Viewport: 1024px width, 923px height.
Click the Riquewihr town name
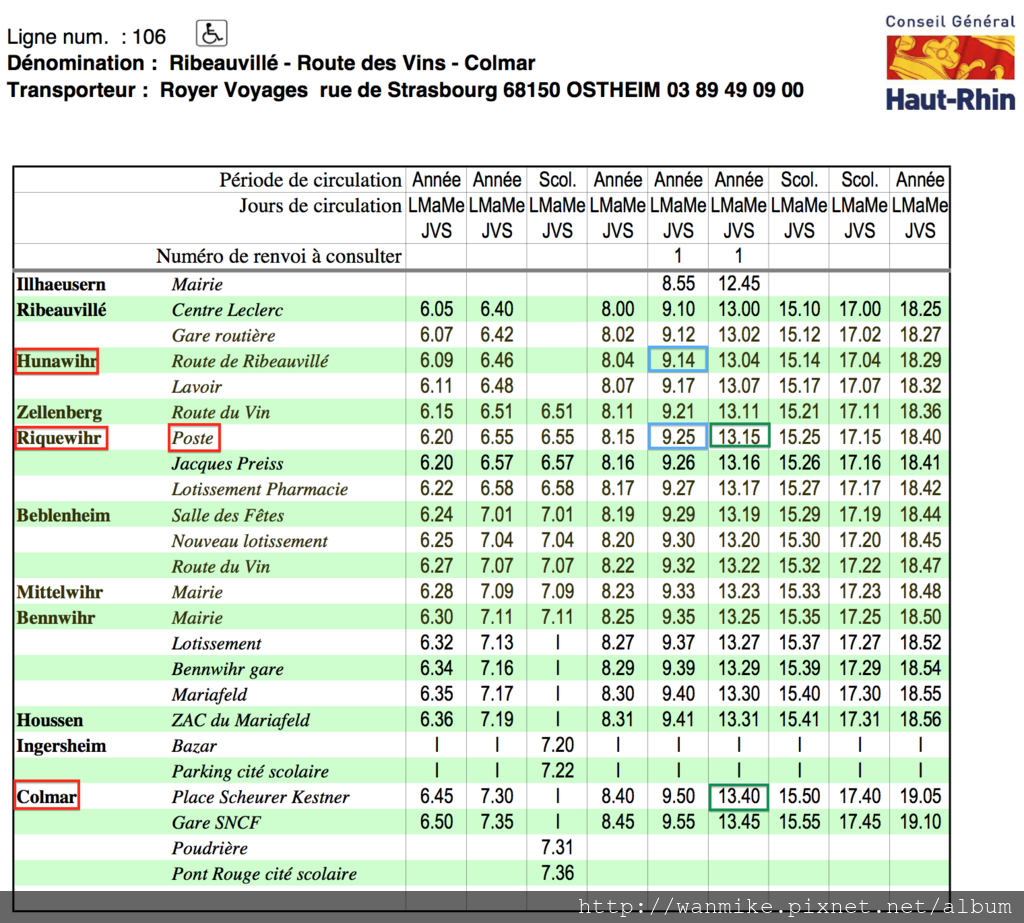(61, 438)
